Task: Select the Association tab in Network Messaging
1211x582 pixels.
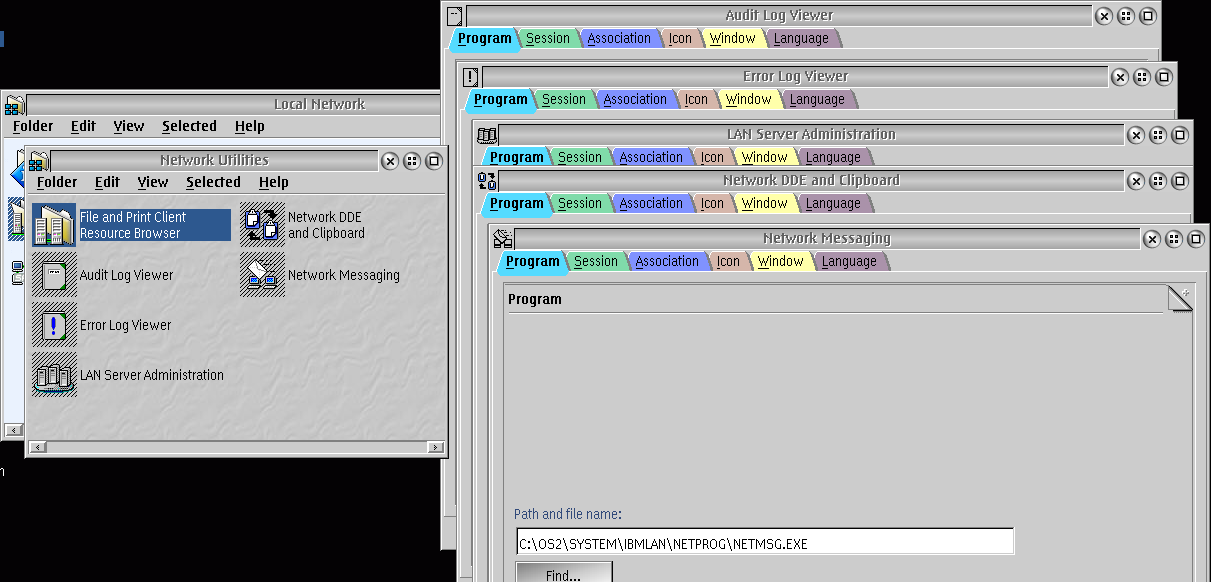Action: (666, 262)
